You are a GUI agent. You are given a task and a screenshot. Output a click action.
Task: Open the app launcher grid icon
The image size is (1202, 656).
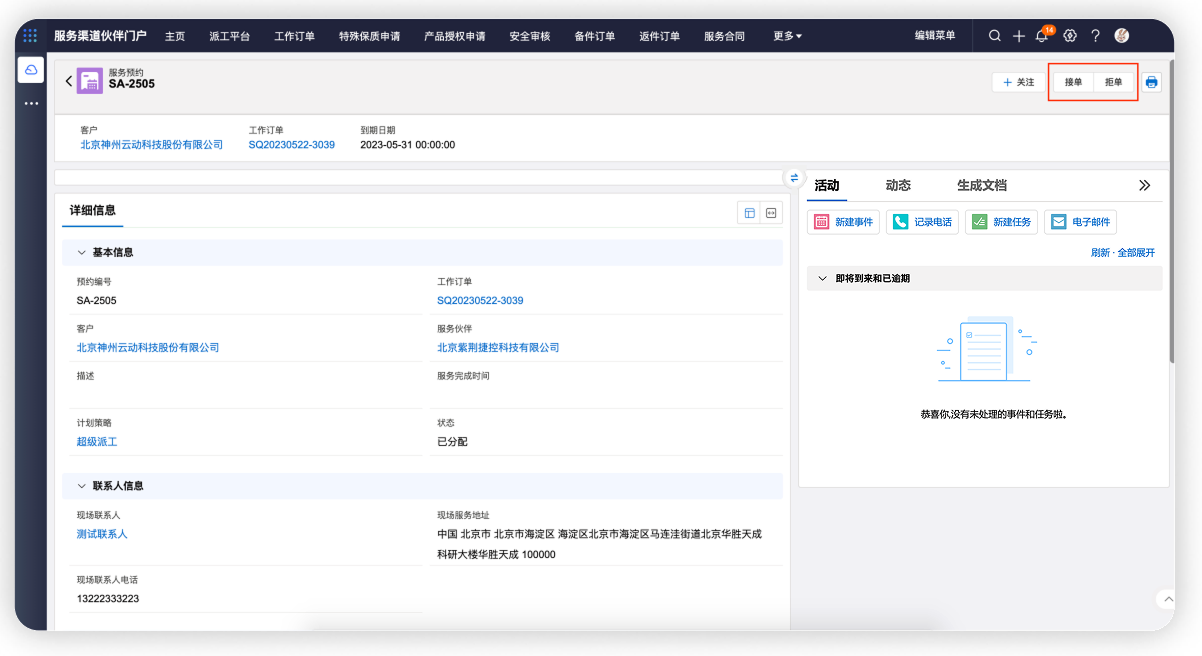point(30,36)
